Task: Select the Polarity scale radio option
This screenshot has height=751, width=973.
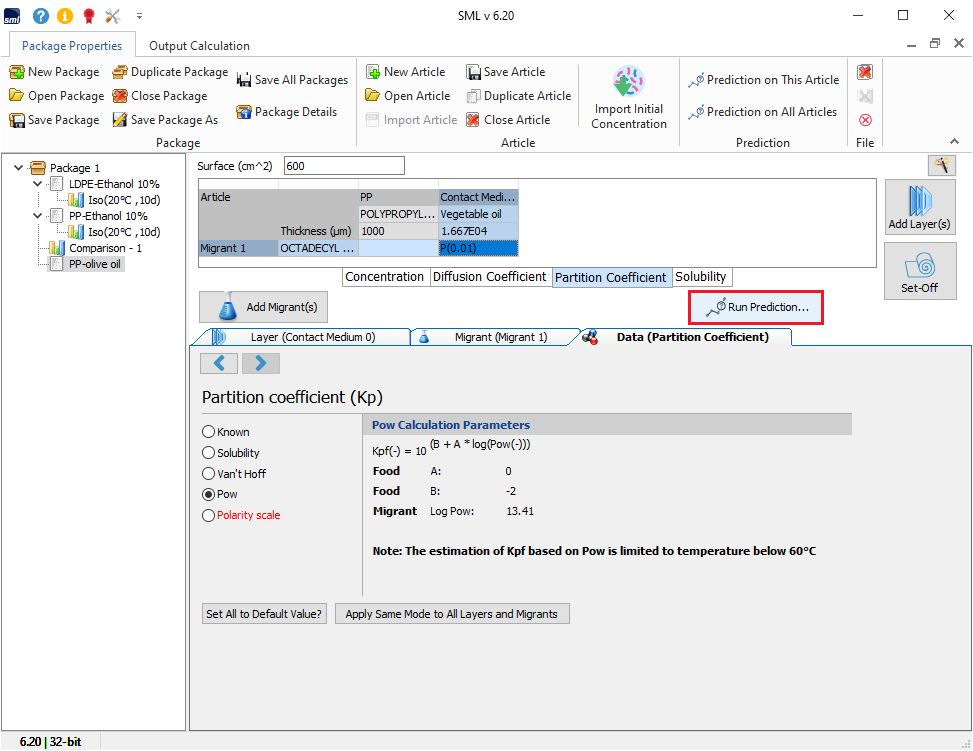Action: [x=209, y=516]
